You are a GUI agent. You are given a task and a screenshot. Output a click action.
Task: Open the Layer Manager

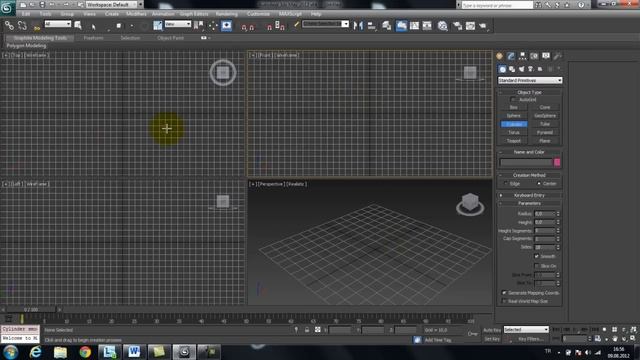click(x=387, y=26)
